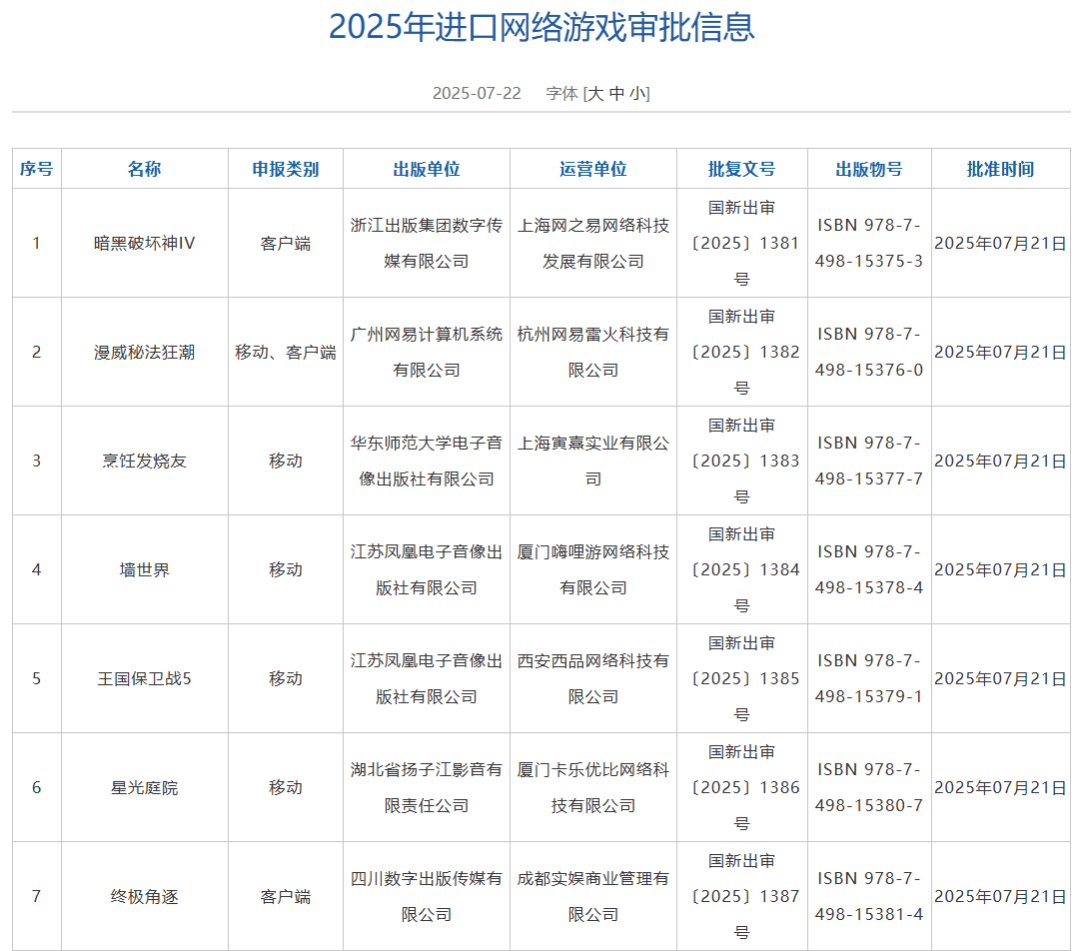Select game name 王国保卫战5
The width and height of the screenshot is (1080, 951).
[145, 678]
